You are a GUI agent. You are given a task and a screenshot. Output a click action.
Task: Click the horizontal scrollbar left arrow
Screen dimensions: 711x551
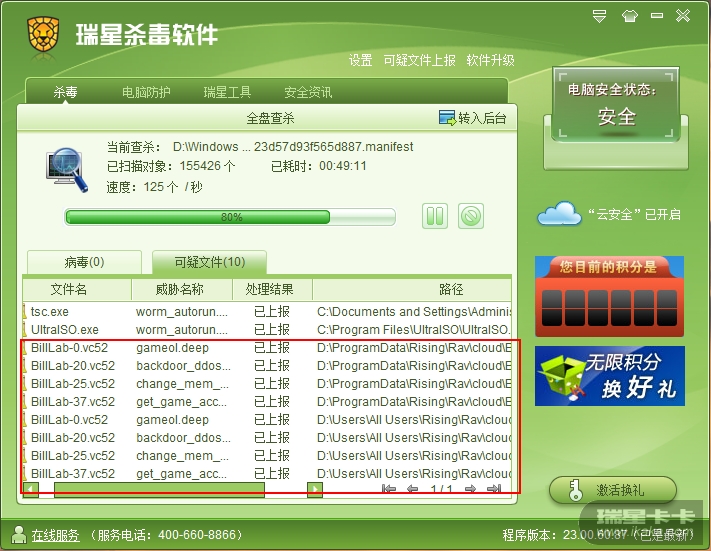pyautogui.click(x=30, y=490)
